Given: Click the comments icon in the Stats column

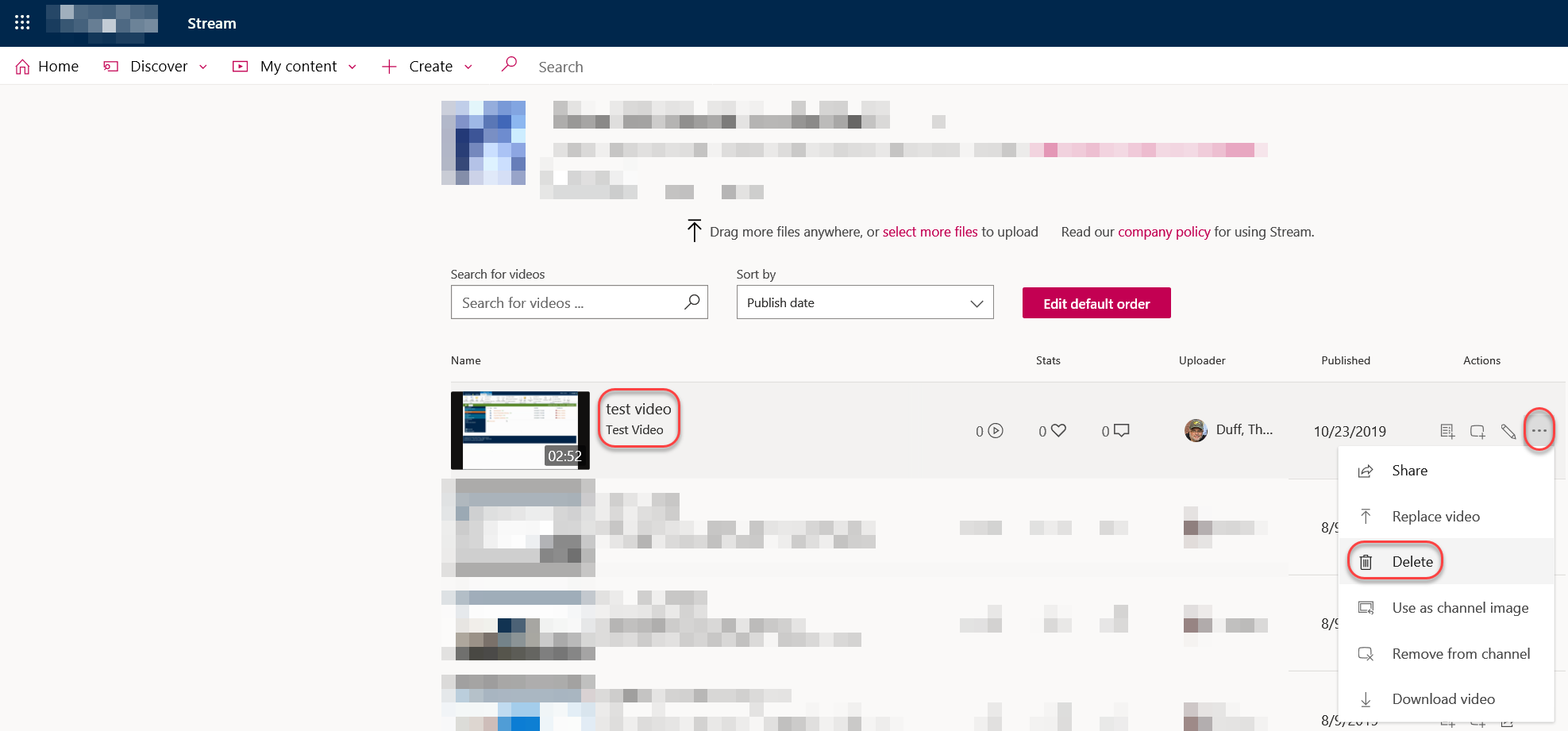Looking at the screenshot, I should click(x=1121, y=430).
